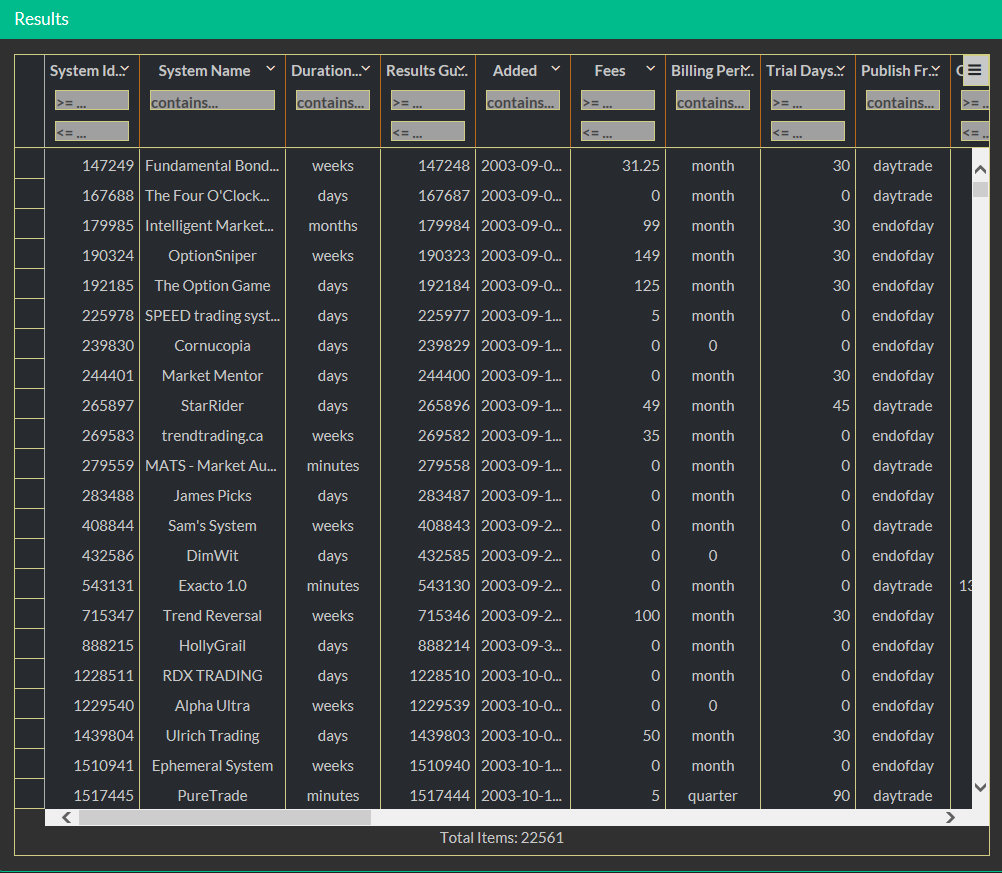Click the horizontal scrollbar right arrow
Image resolution: width=1002 pixels, height=873 pixels.
[950, 817]
